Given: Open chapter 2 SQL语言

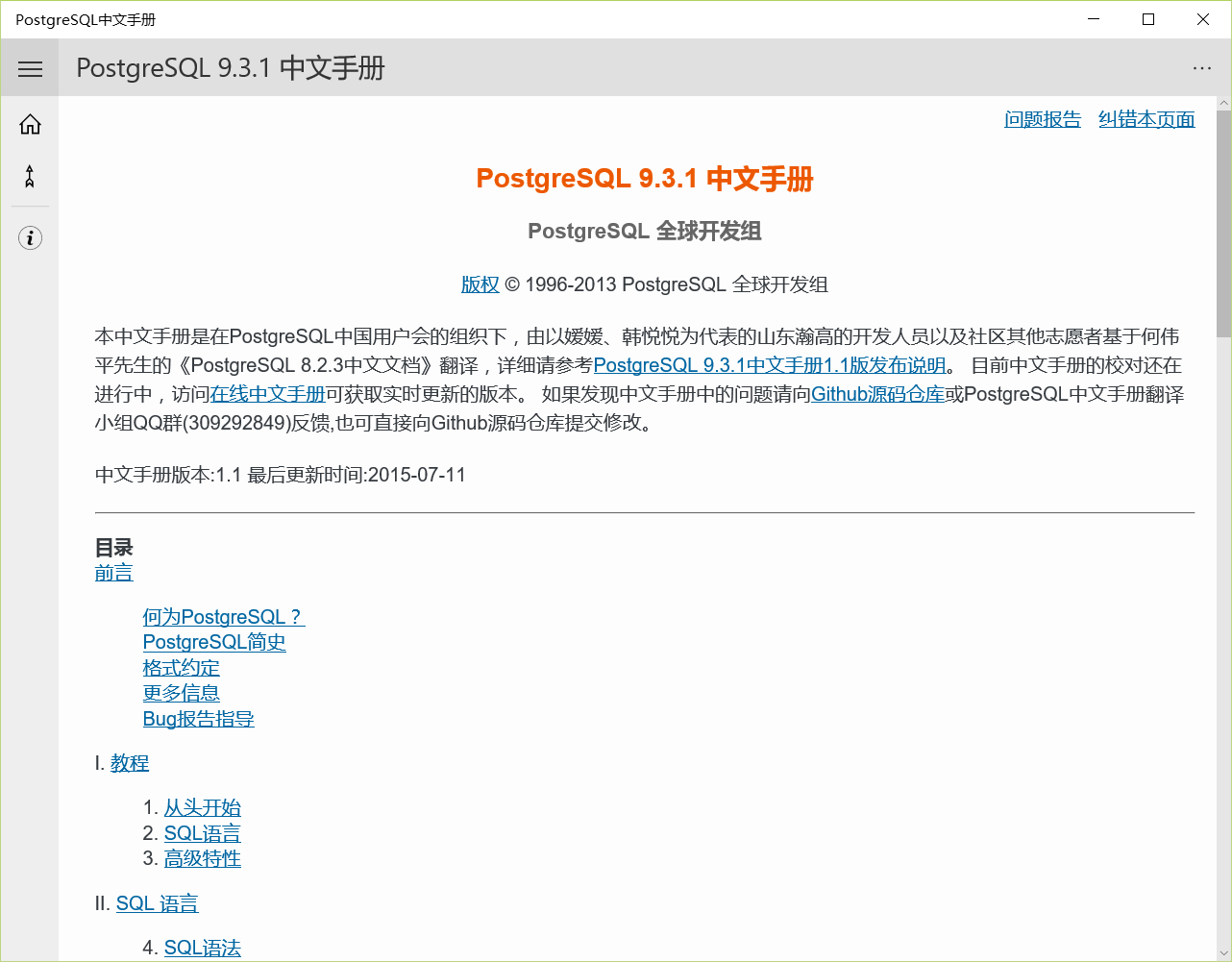Looking at the screenshot, I should (x=203, y=833).
